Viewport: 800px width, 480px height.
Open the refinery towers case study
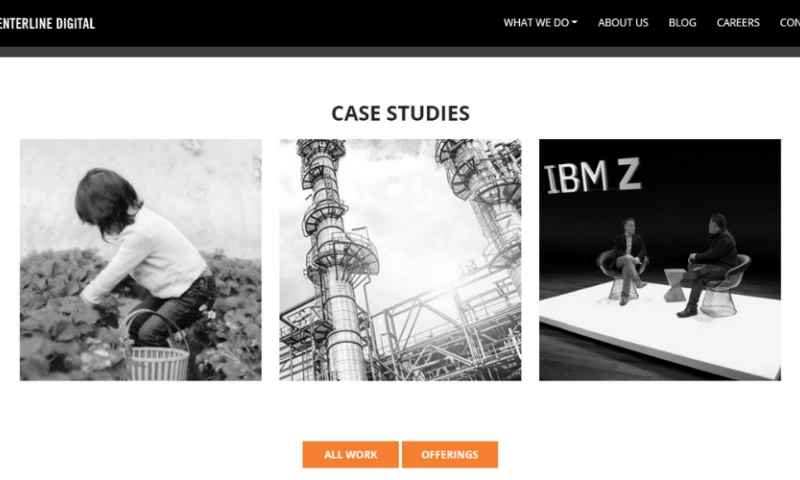[x=400, y=260]
